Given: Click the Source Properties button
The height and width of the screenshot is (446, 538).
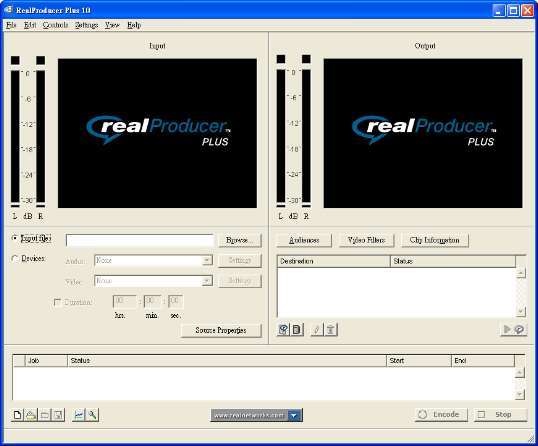Looking at the screenshot, I should click(221, 330).
